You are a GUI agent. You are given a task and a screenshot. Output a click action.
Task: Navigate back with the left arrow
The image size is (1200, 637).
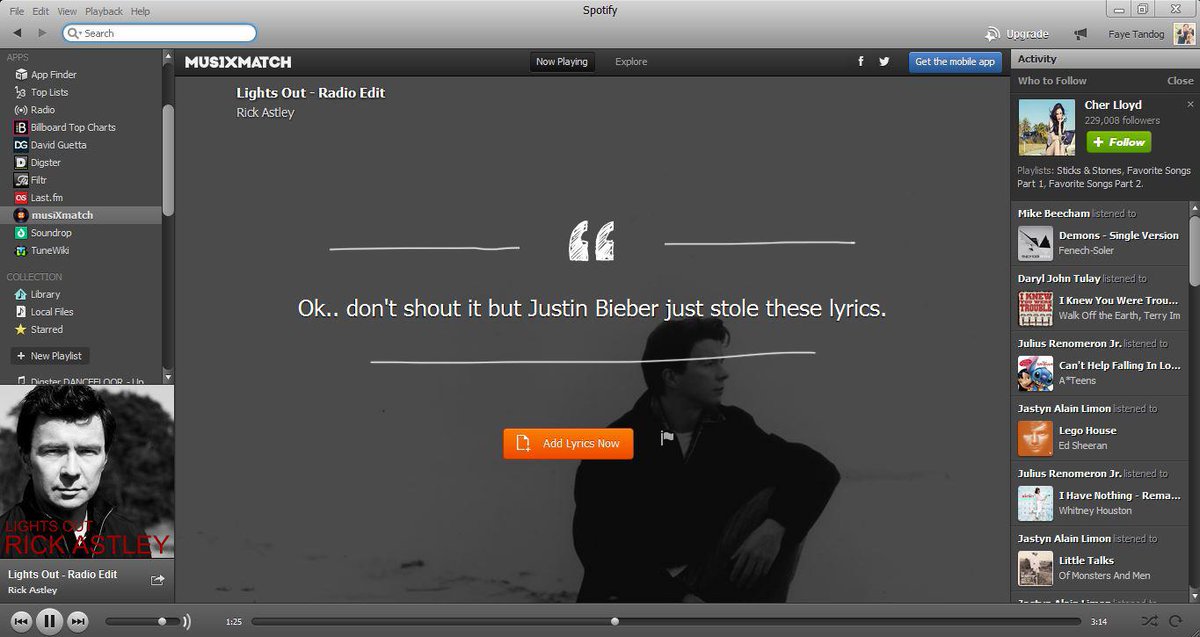click(x=17, y=33)
